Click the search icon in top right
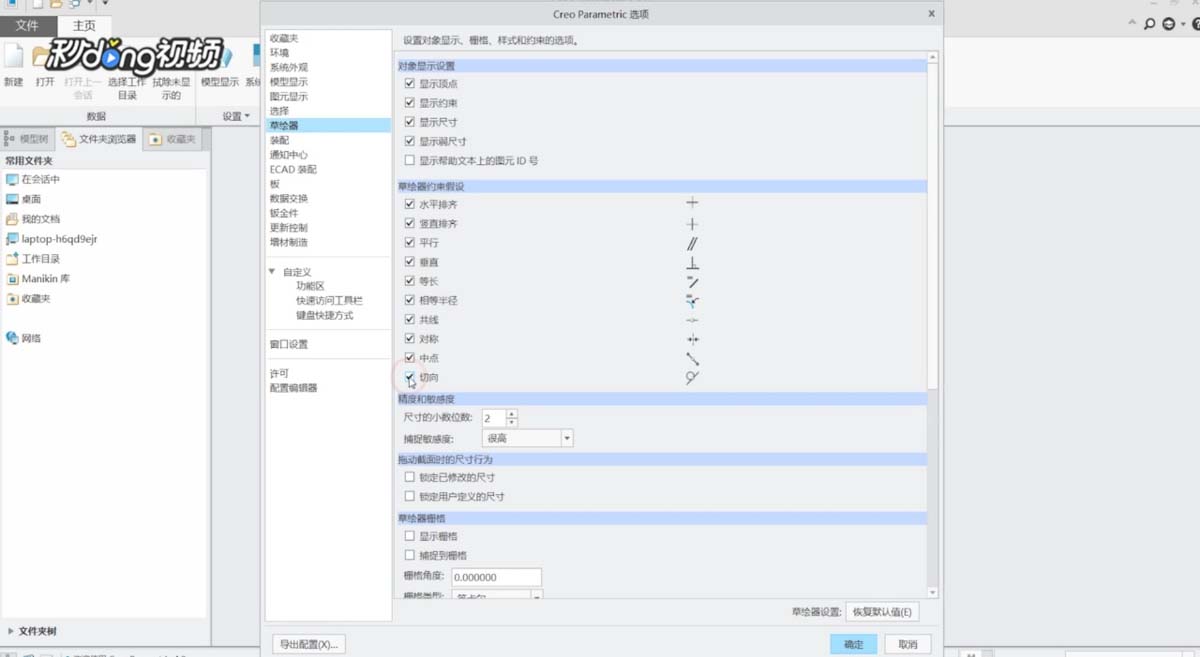Image resolution: width=1200 pixels, height=657 pixels. (x=1150, y=24)
